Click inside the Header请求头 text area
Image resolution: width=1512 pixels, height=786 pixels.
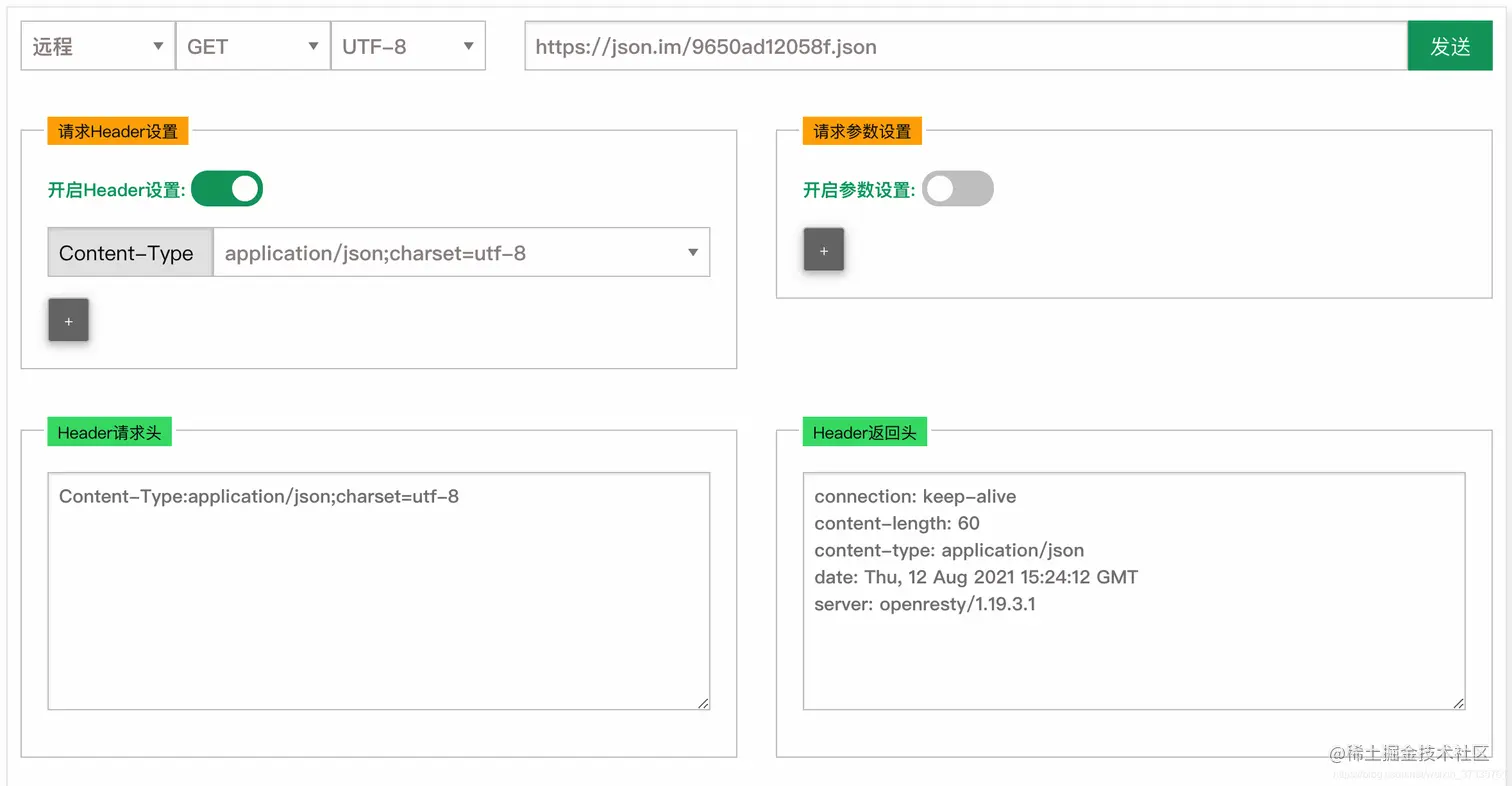(379, 591)
